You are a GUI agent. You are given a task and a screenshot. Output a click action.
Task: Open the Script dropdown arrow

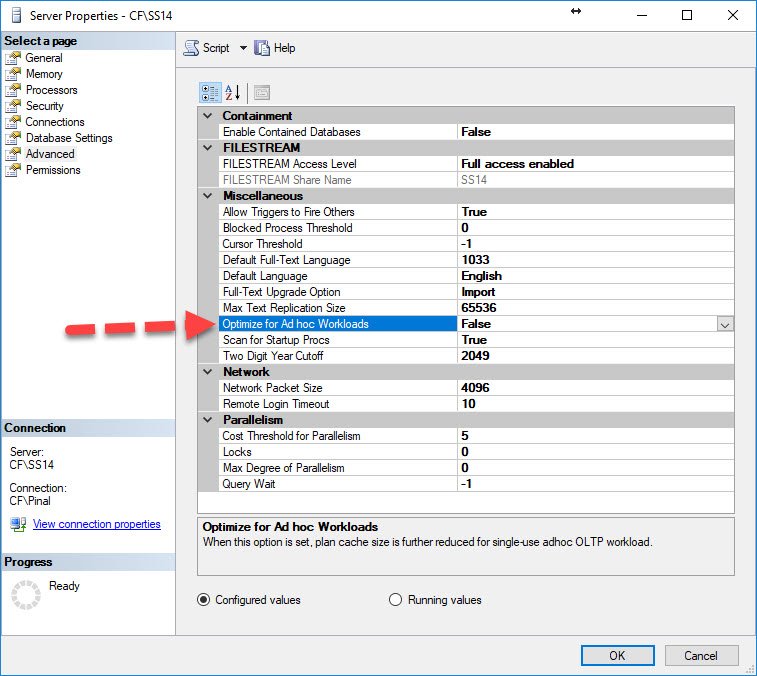pos(243,48)
